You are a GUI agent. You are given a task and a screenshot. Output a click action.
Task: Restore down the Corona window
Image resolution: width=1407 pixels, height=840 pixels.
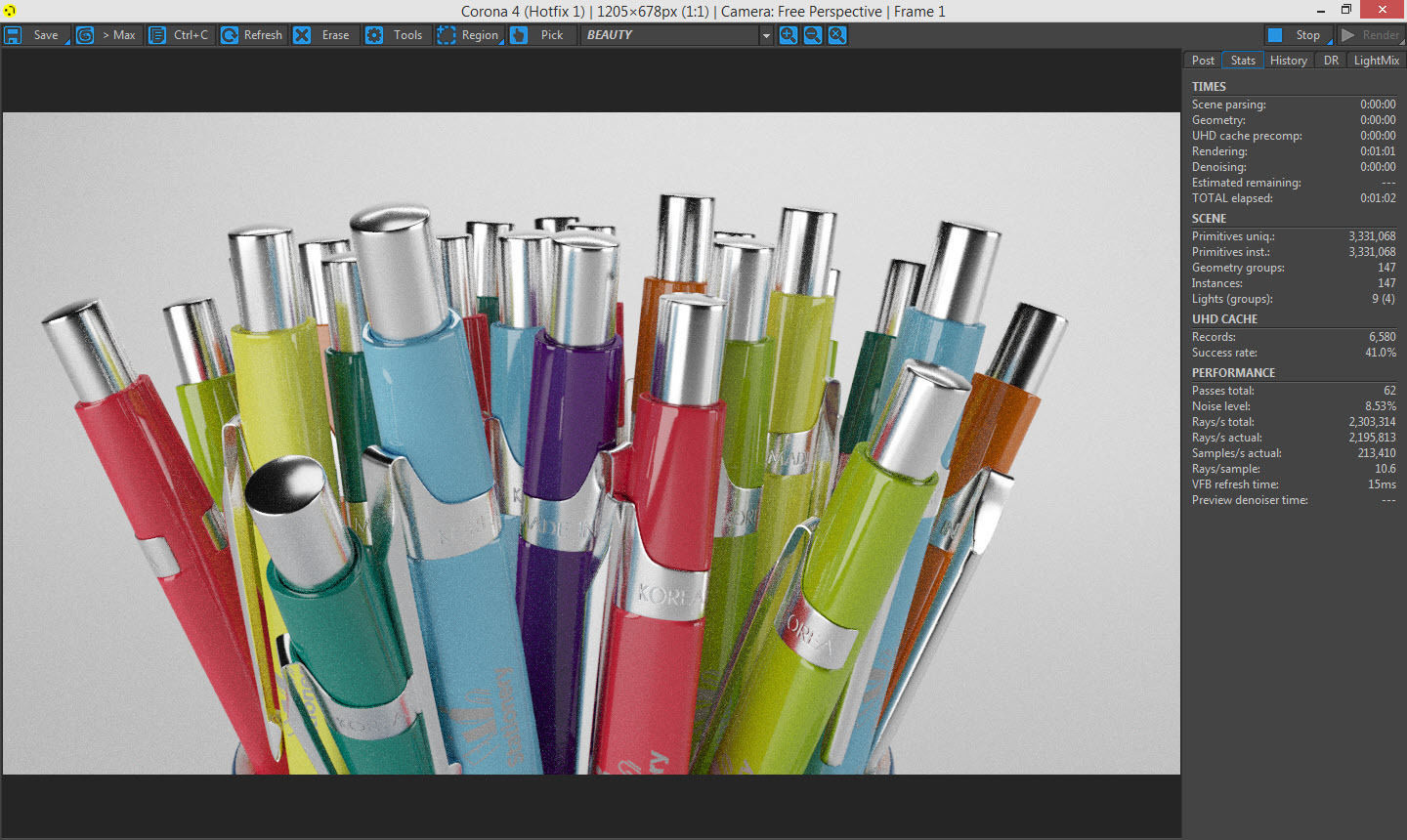click(x=1346, y=11)
